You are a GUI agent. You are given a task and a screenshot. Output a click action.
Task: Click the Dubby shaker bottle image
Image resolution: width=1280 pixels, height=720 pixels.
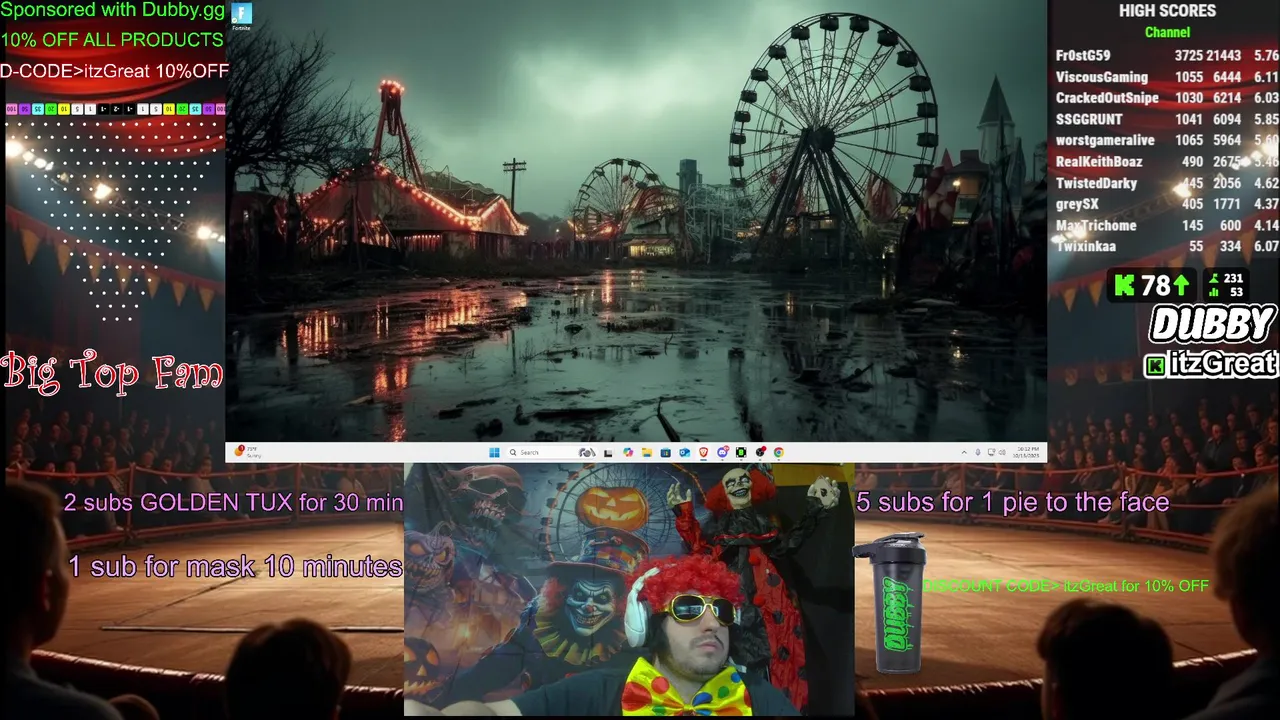coord(889,603)
